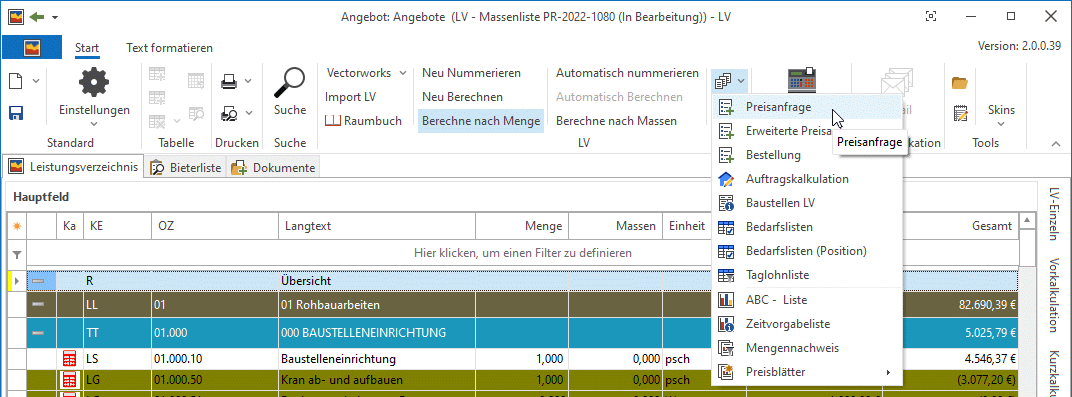Toggle Berechne nach Menge option
The width and height of the screenshot is (1072, 397).
coord(481,121)
